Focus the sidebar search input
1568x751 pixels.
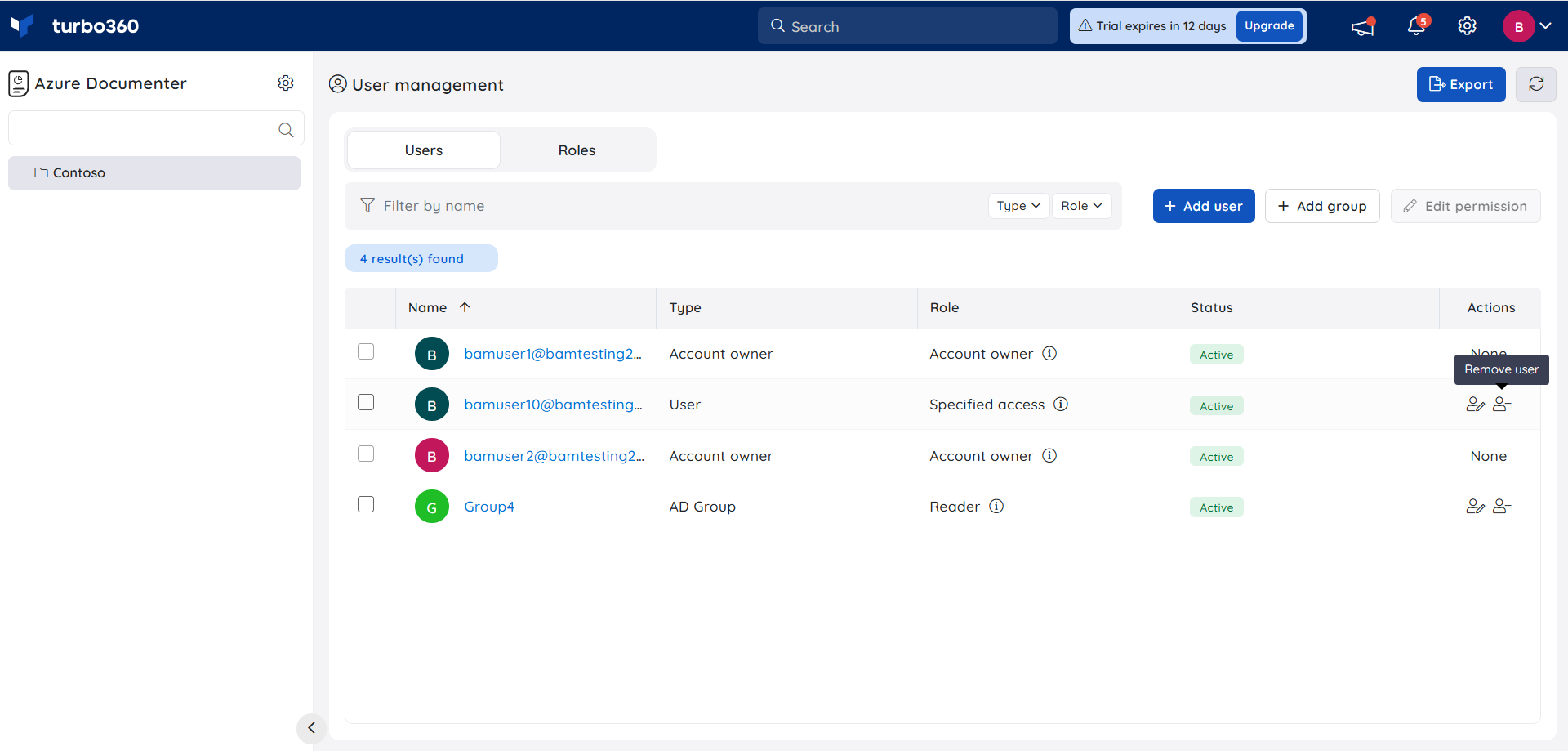156,128
